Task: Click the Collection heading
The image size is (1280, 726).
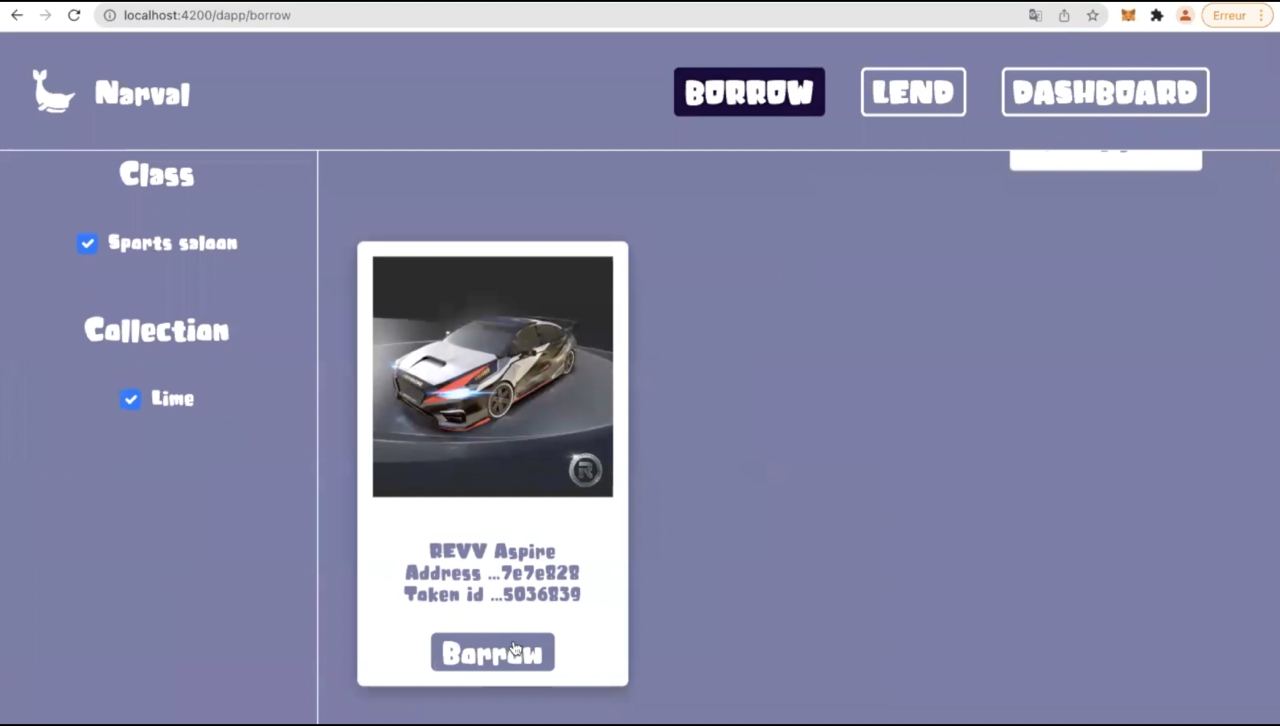Action: [x=157, y=330]
